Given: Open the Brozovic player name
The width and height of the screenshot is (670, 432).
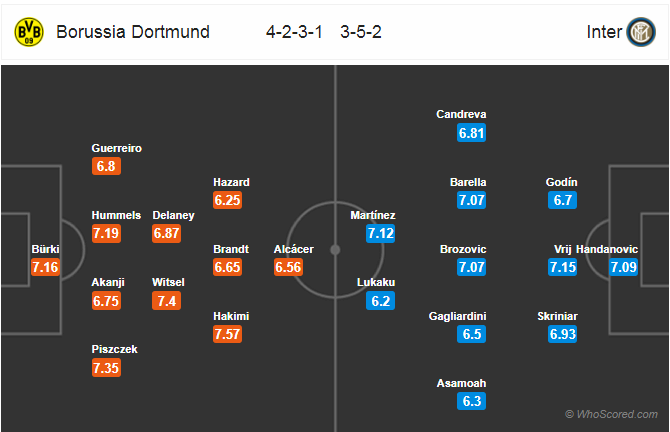Looking at the screenshot, I should (x=463, y=249).
